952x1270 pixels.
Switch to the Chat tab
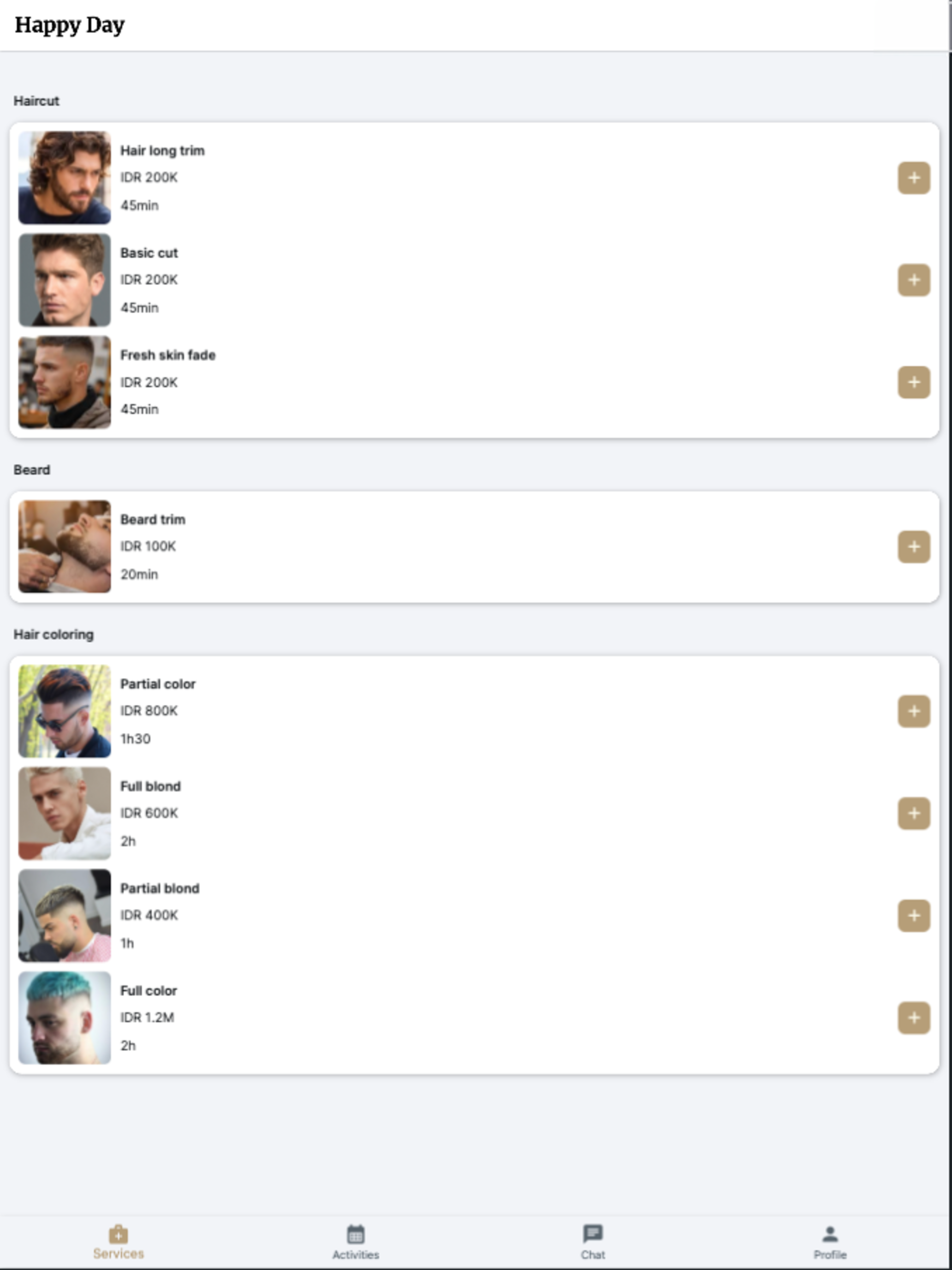coord(593,1242)
